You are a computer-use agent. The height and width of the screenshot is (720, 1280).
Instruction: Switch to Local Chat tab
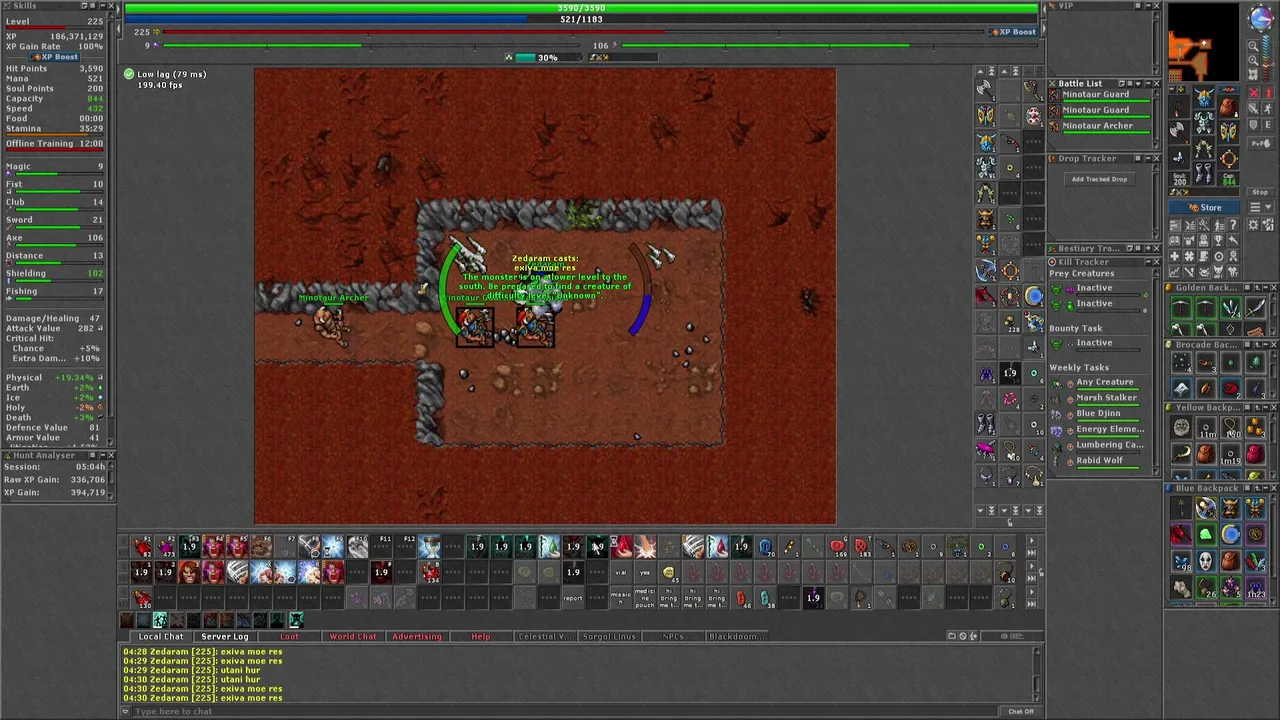[x=161, y=636]
